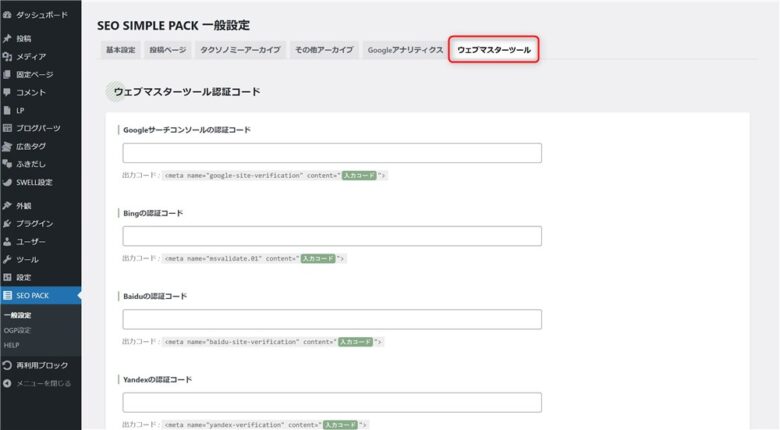Open the ツール wrench icon
The height and width of the screenshot is (430, 780).
coord(7,259)
